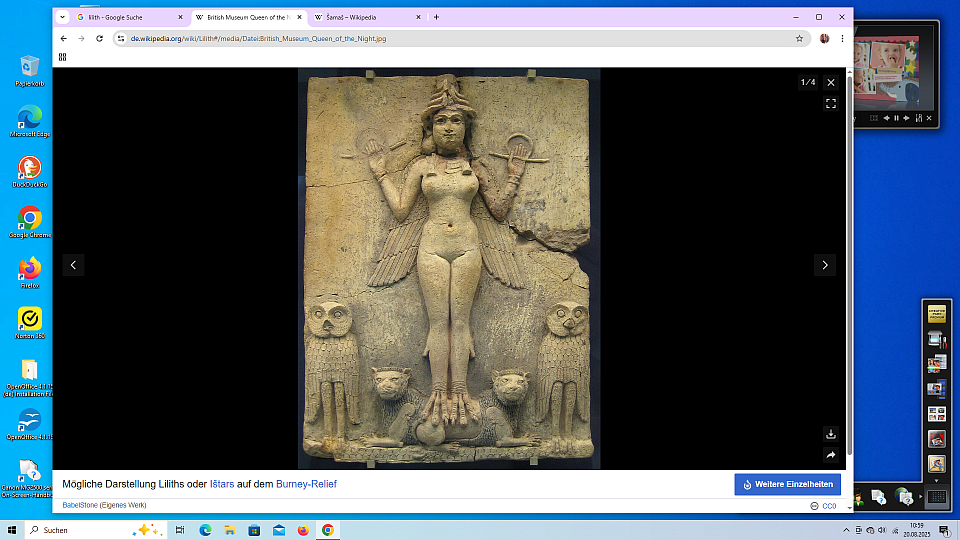Viewport: 960px width, 540px height.
Task: Select the Microsoft Edge desktop shortcut
Action: pos(29,121)
